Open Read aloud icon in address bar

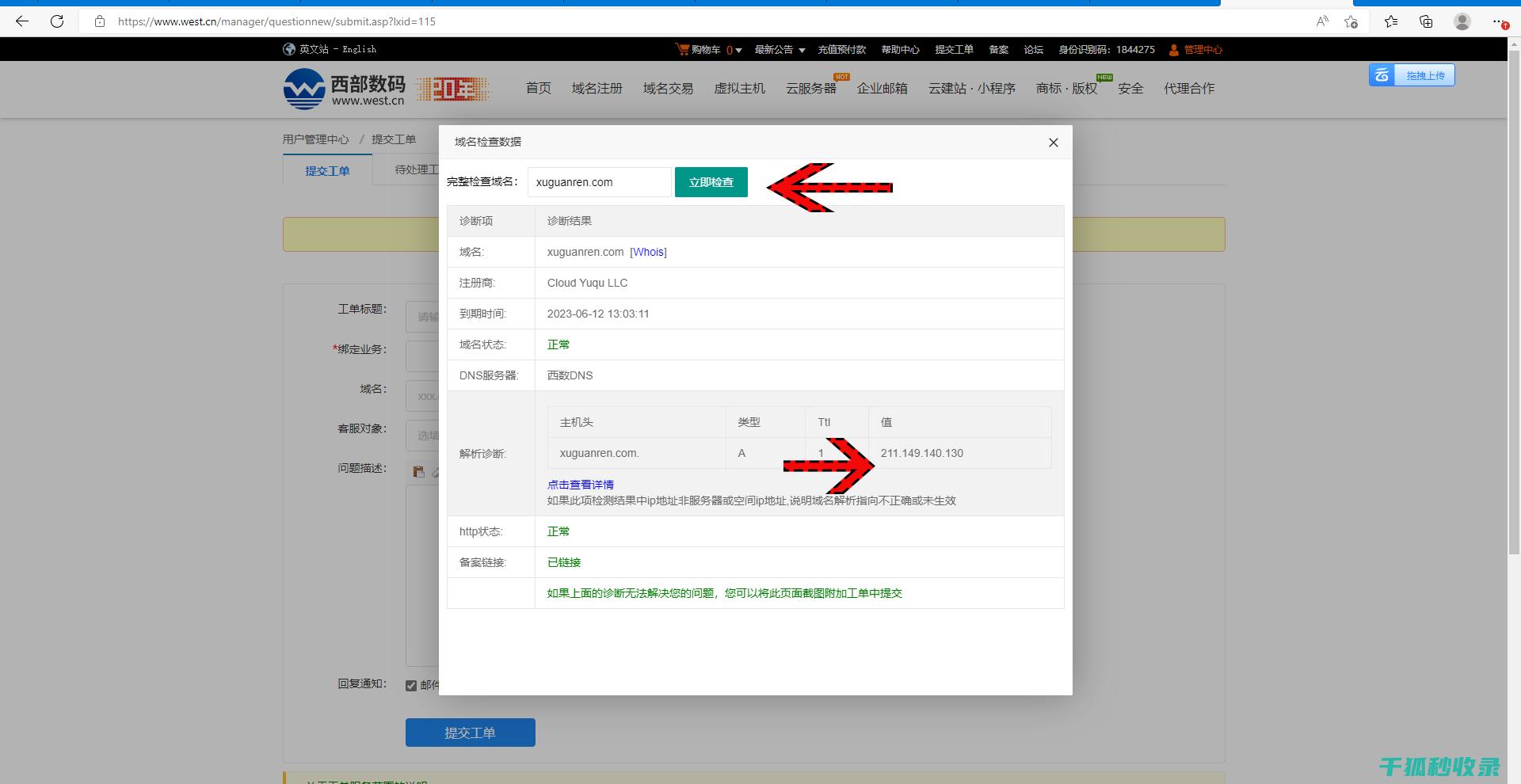coord(1322,21)
